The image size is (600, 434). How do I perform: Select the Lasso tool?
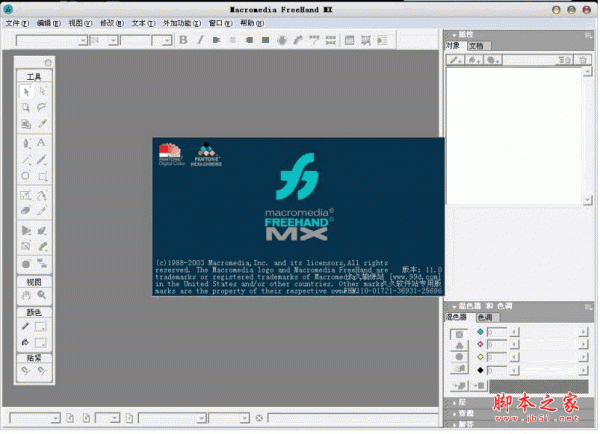[42, 108]
